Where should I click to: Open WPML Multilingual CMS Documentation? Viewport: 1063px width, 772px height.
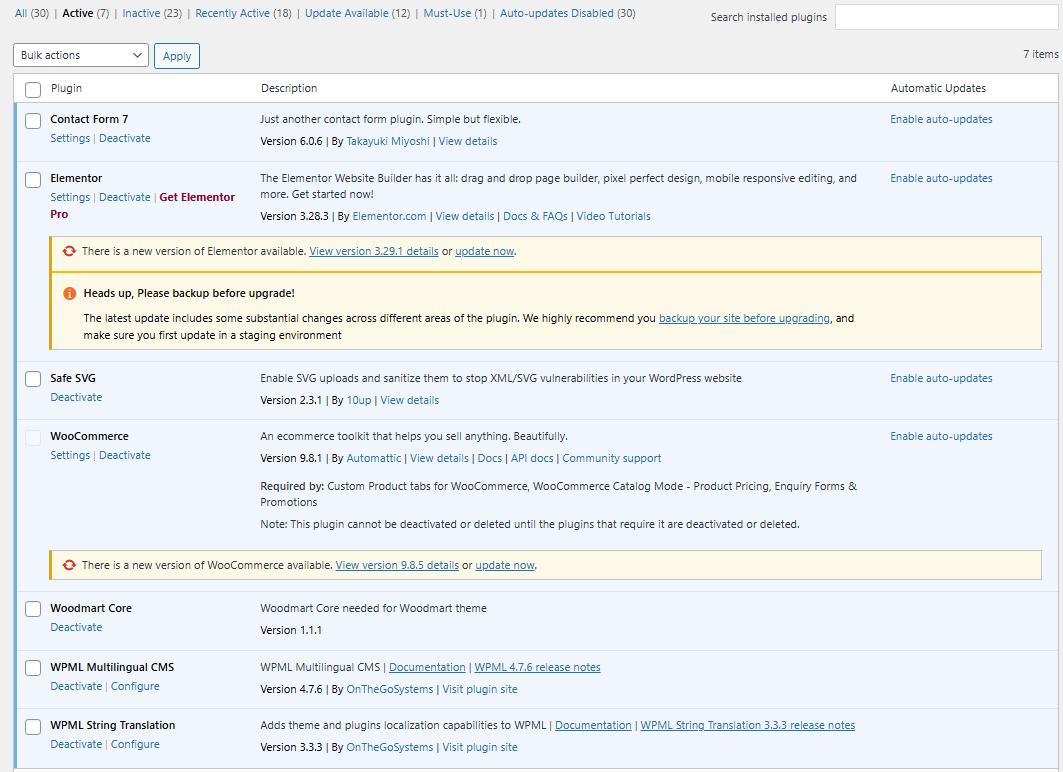pos(427,668)
